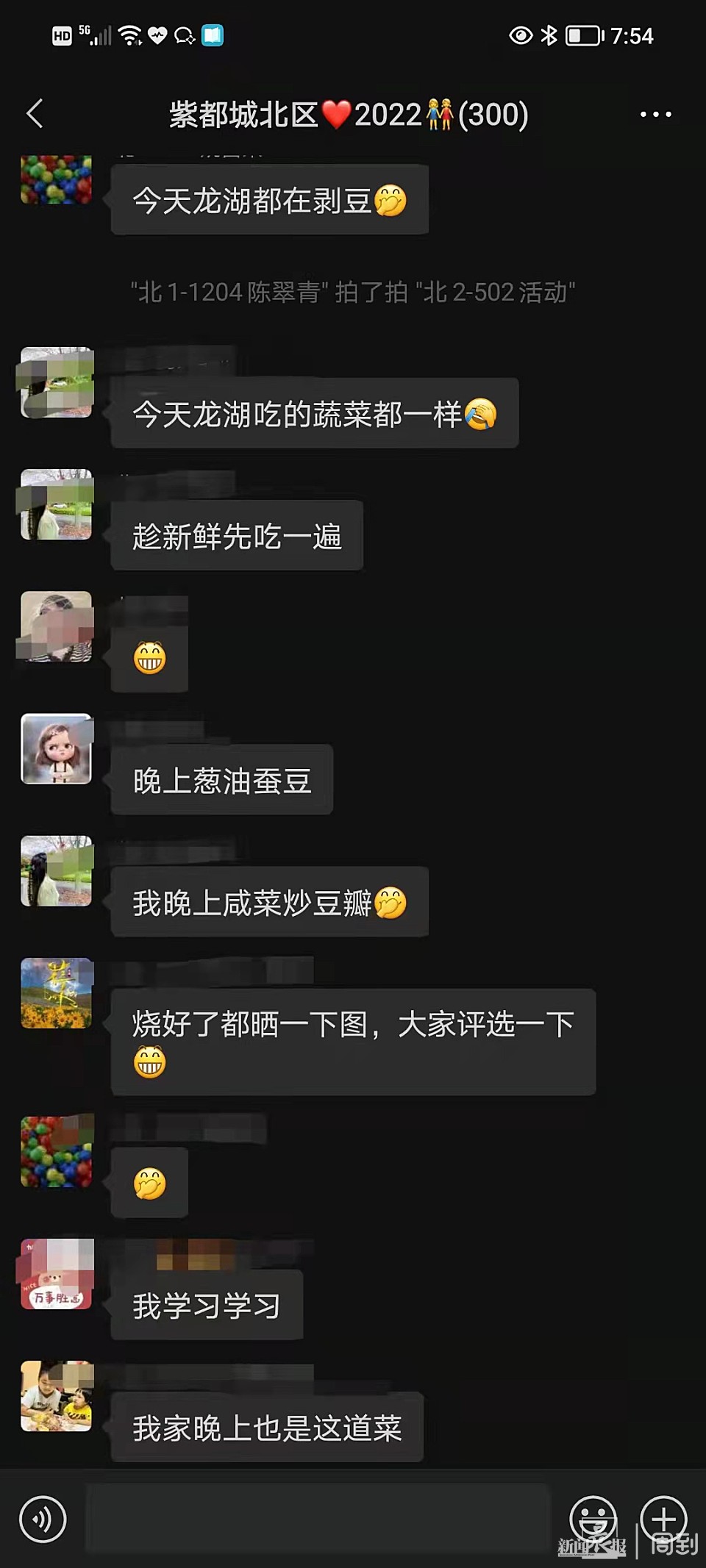
Task: Open the three-dot chat options menu
Action: pos(655,115)
